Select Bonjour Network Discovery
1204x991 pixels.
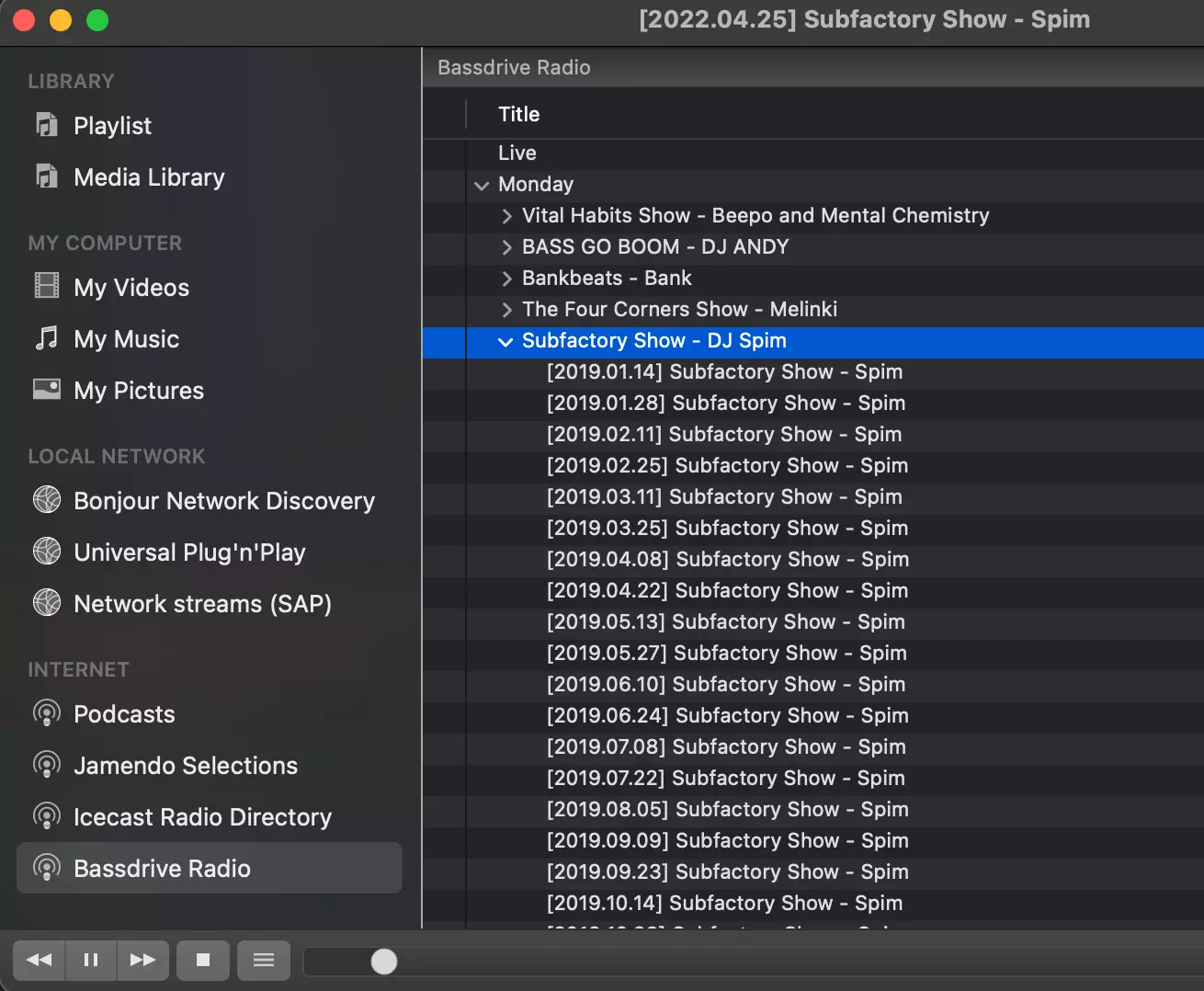pos(223,501)
